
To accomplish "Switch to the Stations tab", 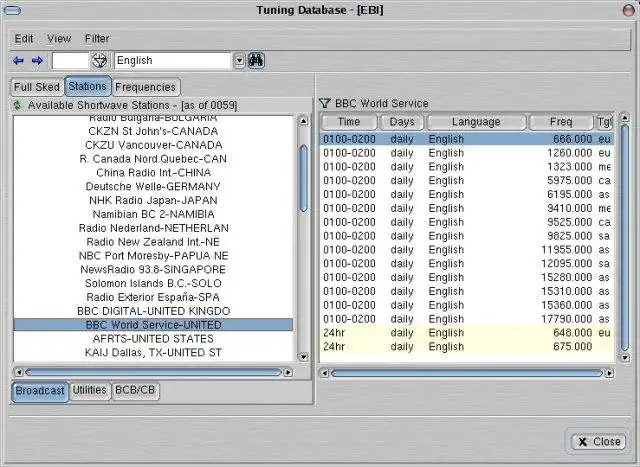I will (87, 86).
